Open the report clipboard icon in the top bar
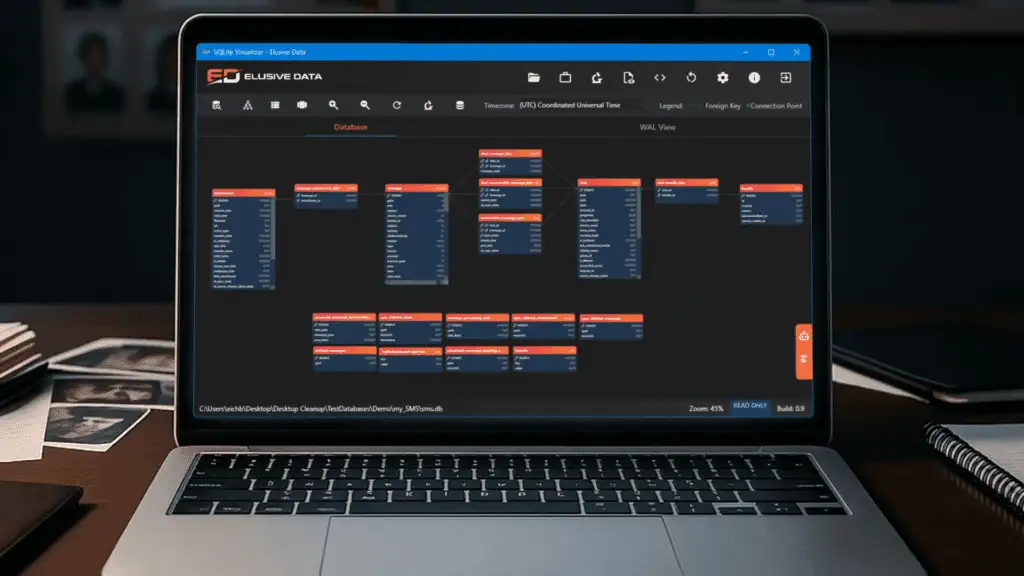 [x=566, y=79]
